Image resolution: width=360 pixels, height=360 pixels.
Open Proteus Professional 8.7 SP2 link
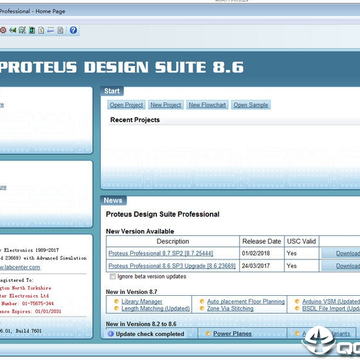point(161,253)
